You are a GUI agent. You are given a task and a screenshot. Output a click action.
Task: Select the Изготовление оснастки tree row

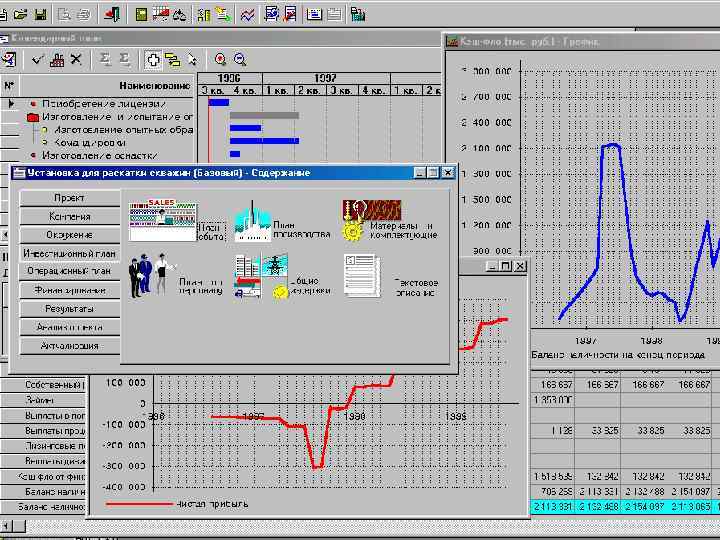[x=100, y=156]
